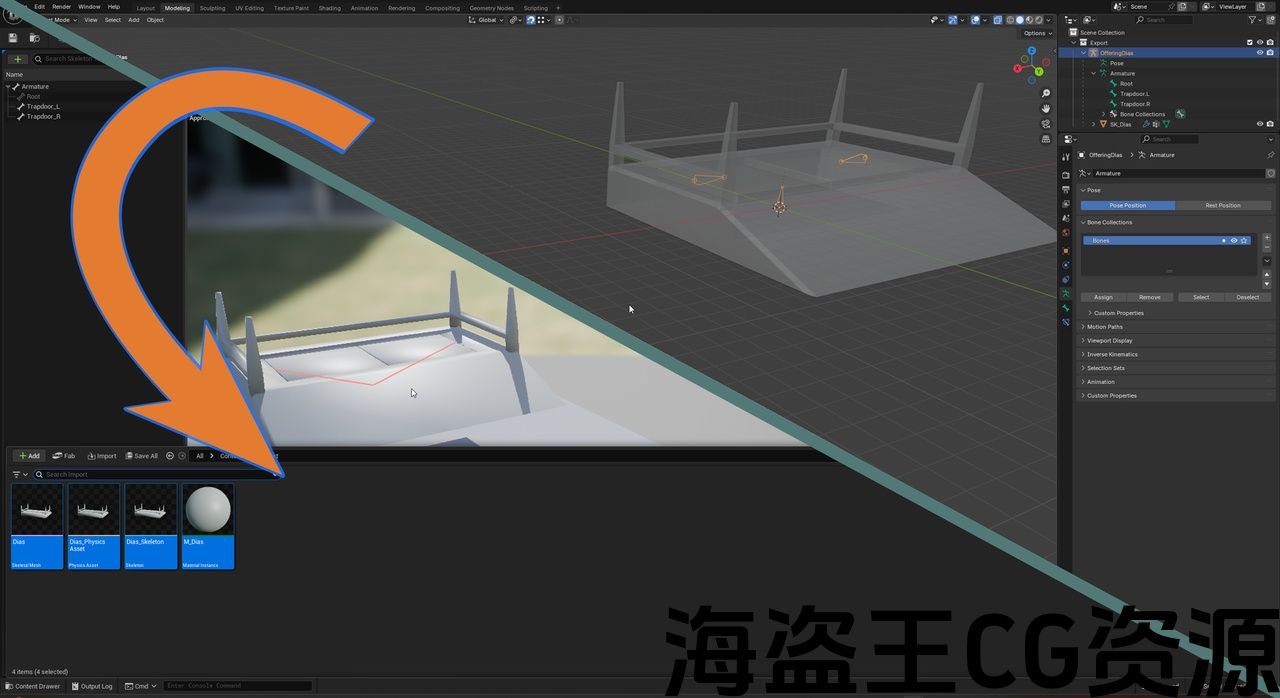1280x698 pixels.
Task: Click the star icon on the Bones collection
Action: [x=1244, y=241]
